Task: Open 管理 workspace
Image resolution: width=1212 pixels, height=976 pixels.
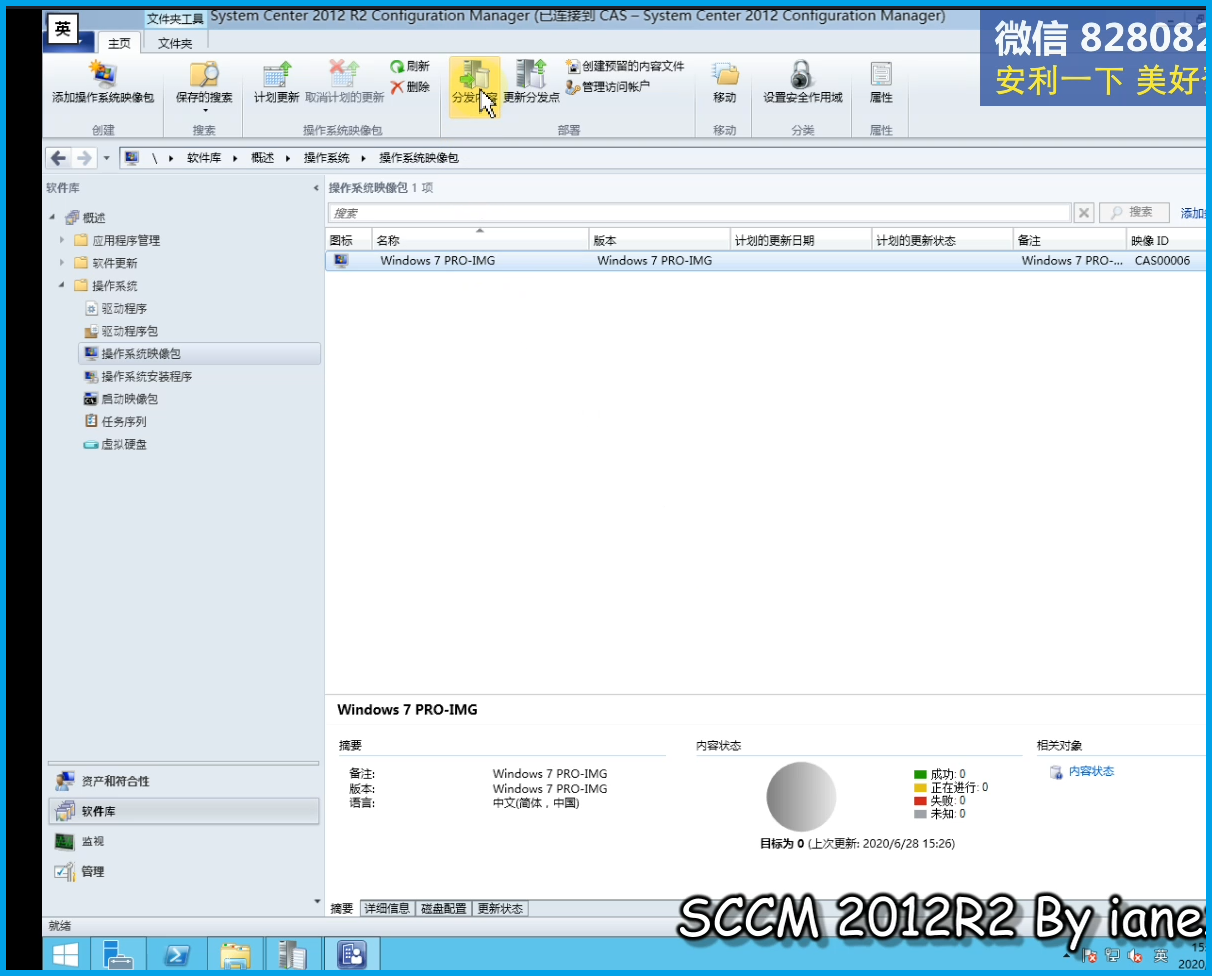Action: [184, 871]
